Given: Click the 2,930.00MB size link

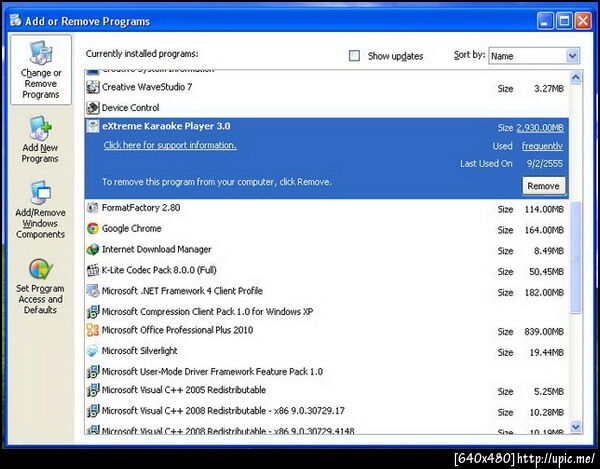Looking at the screenshot, I should tap(540, 128).
